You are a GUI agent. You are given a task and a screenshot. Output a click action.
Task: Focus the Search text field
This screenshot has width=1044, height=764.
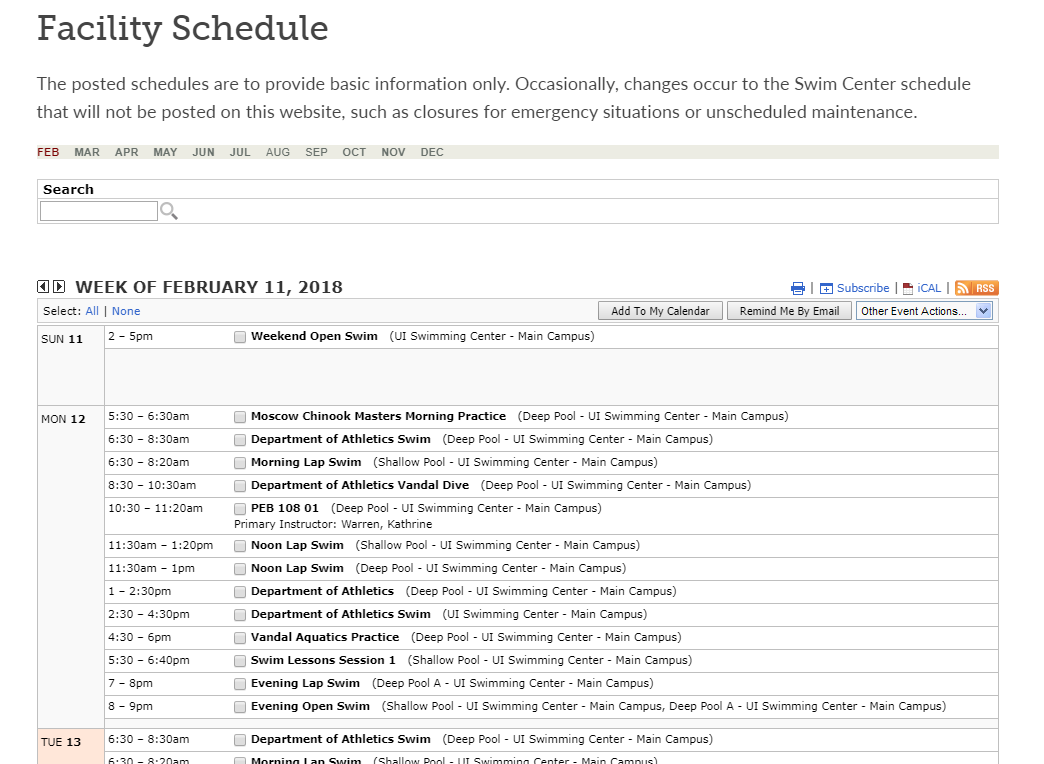pyautogui.click(x=99, y=211)
